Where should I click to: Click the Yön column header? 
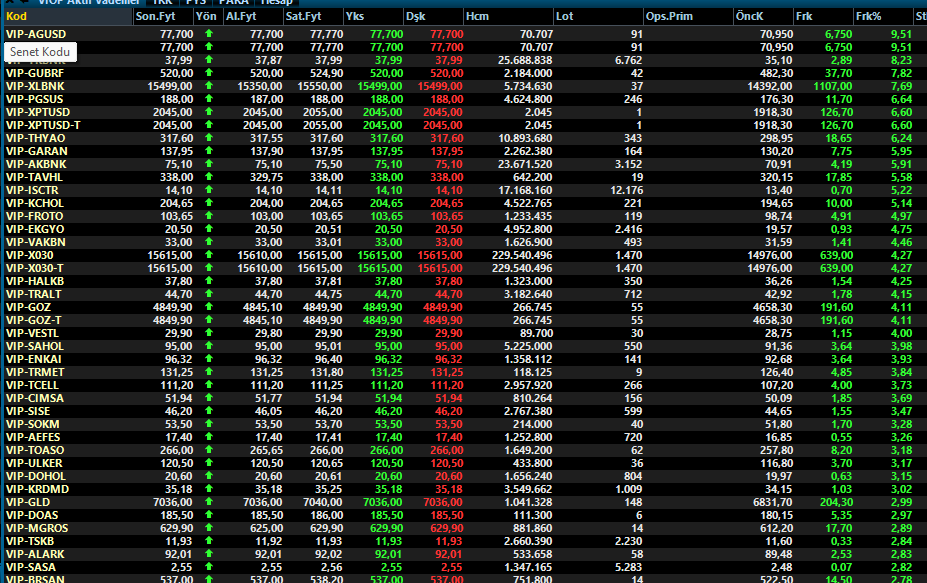[208, 17]
